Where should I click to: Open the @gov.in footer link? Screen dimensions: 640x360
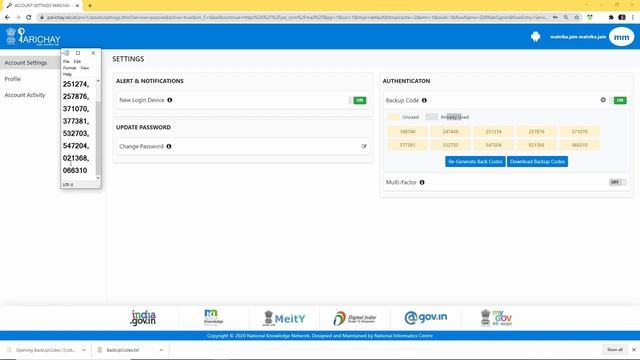pyautogui.click(x=426, y=317)
